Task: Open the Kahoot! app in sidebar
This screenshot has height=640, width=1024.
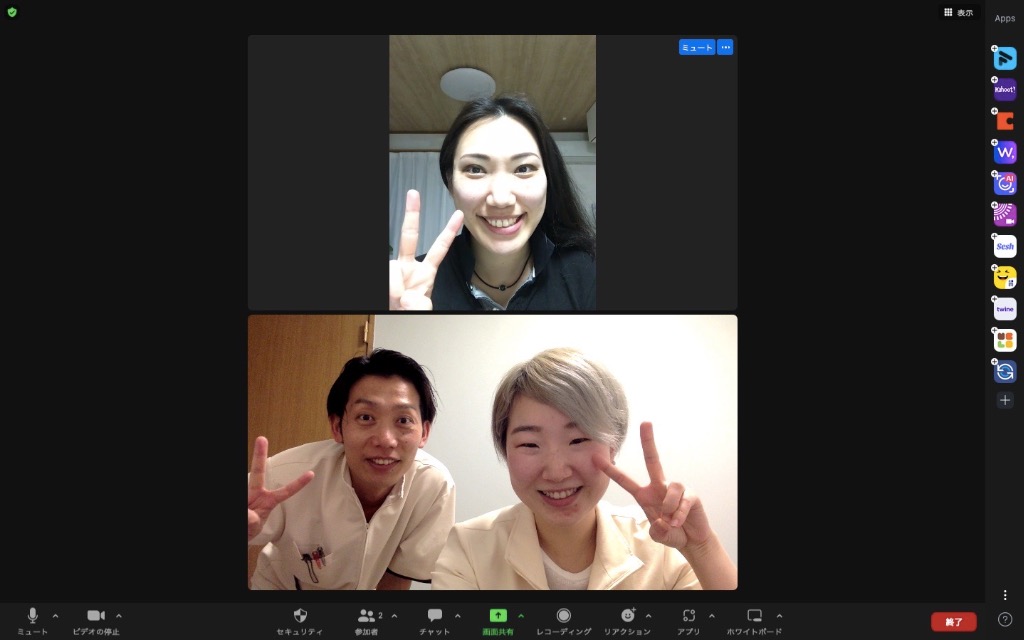Action: point(1005,90)
